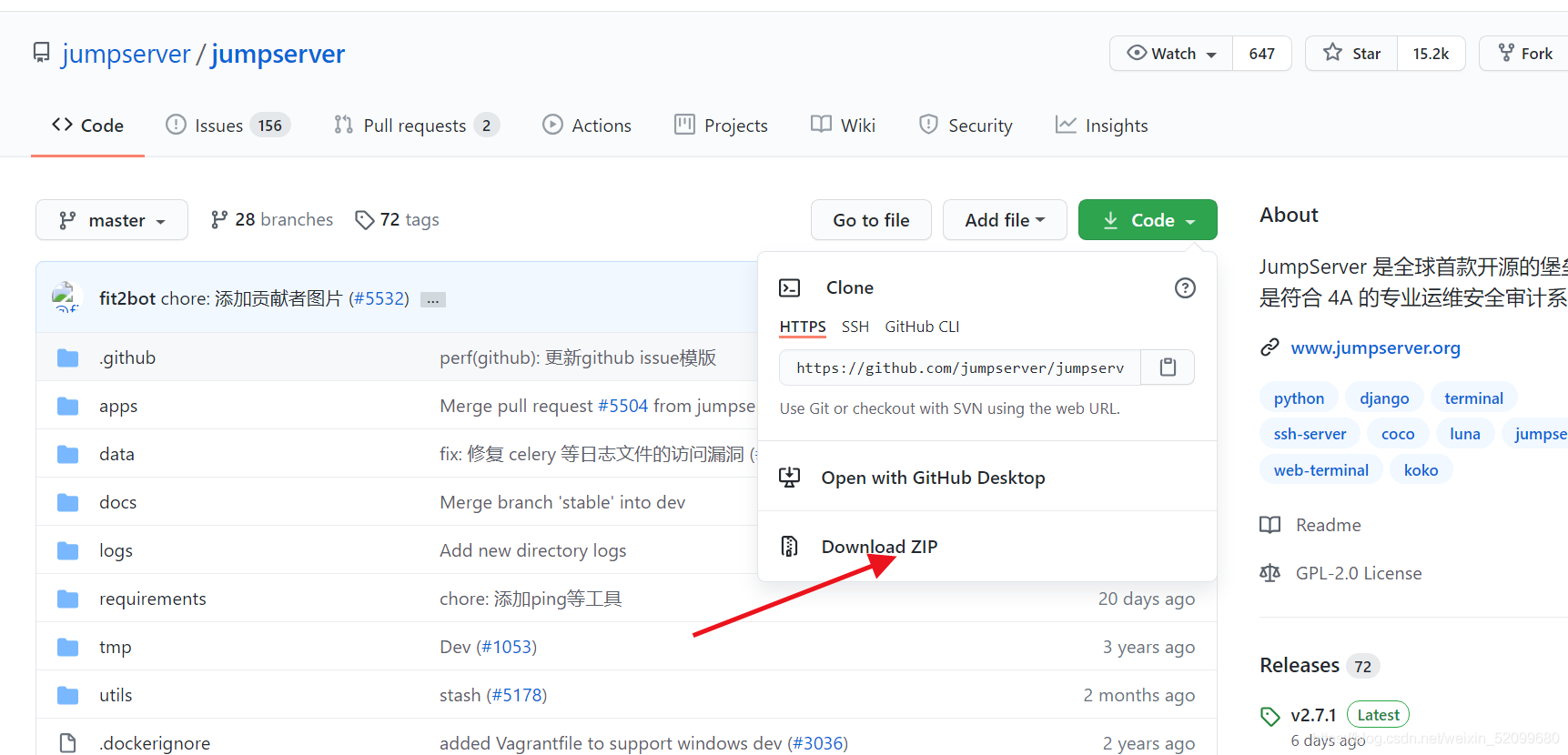1568x755 pixels.
Task: Open the Add file dropdown
Action: (1005, 220)
